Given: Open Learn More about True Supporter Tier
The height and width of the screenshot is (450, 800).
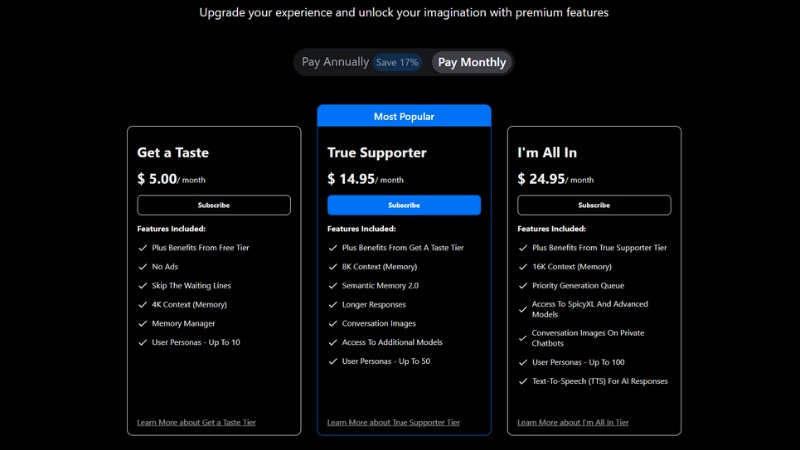Looking at the screenshot, I should coord(394,422).
